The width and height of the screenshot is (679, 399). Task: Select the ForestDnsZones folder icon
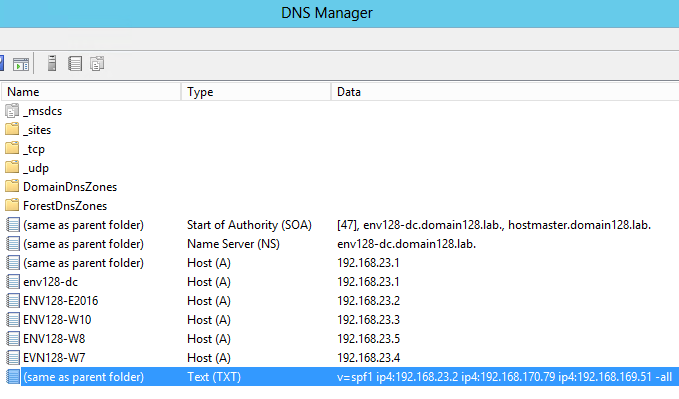coord(12,205)
